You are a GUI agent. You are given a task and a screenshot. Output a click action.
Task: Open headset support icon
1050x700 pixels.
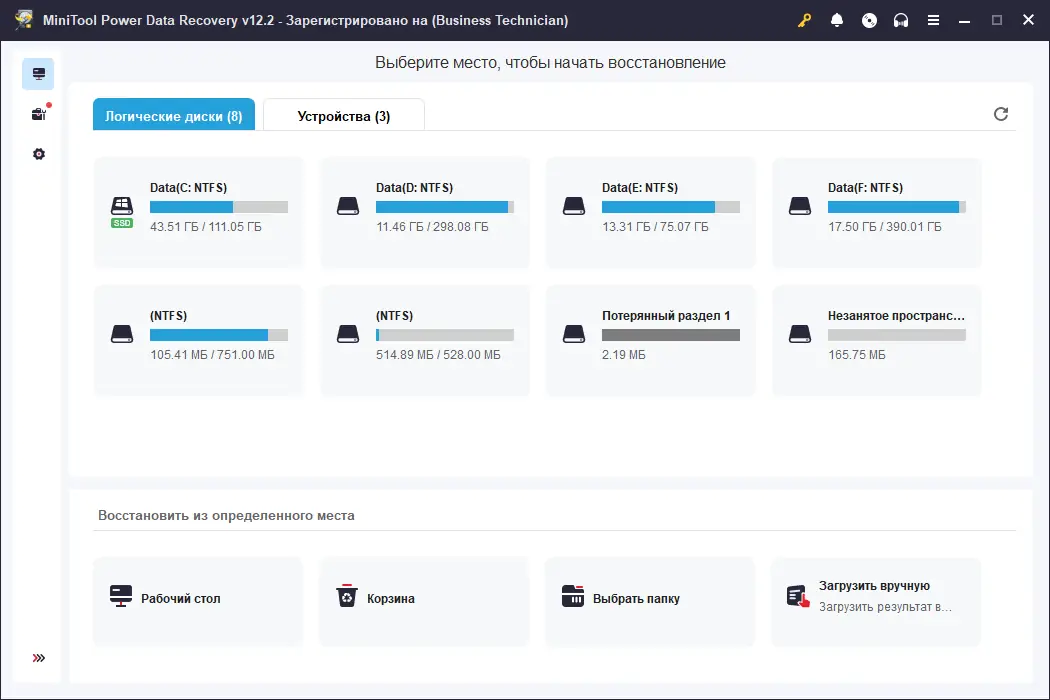tap(901, 20)
